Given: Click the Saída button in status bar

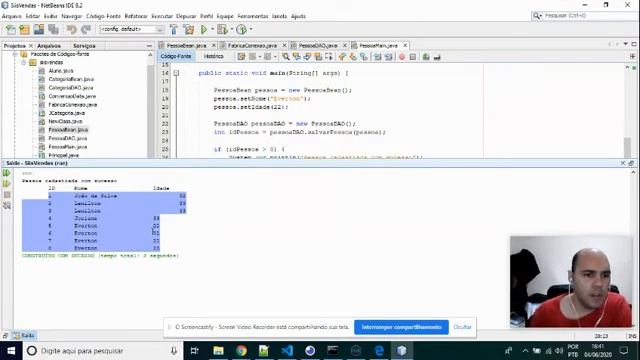Looking at the screenshot, I should [x=24, y=336].
